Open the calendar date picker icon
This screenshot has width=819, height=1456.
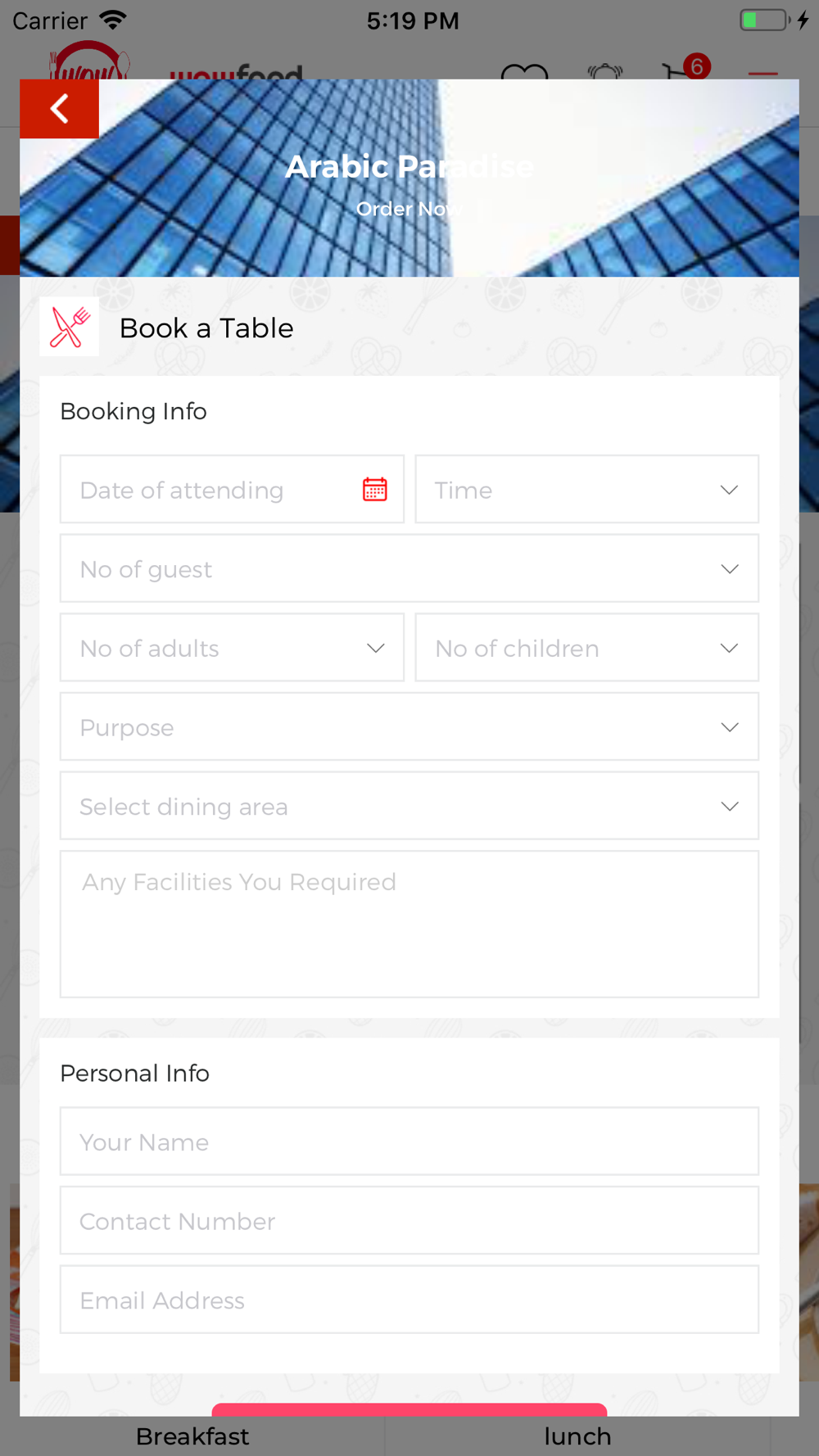click(x=375, y=490)
